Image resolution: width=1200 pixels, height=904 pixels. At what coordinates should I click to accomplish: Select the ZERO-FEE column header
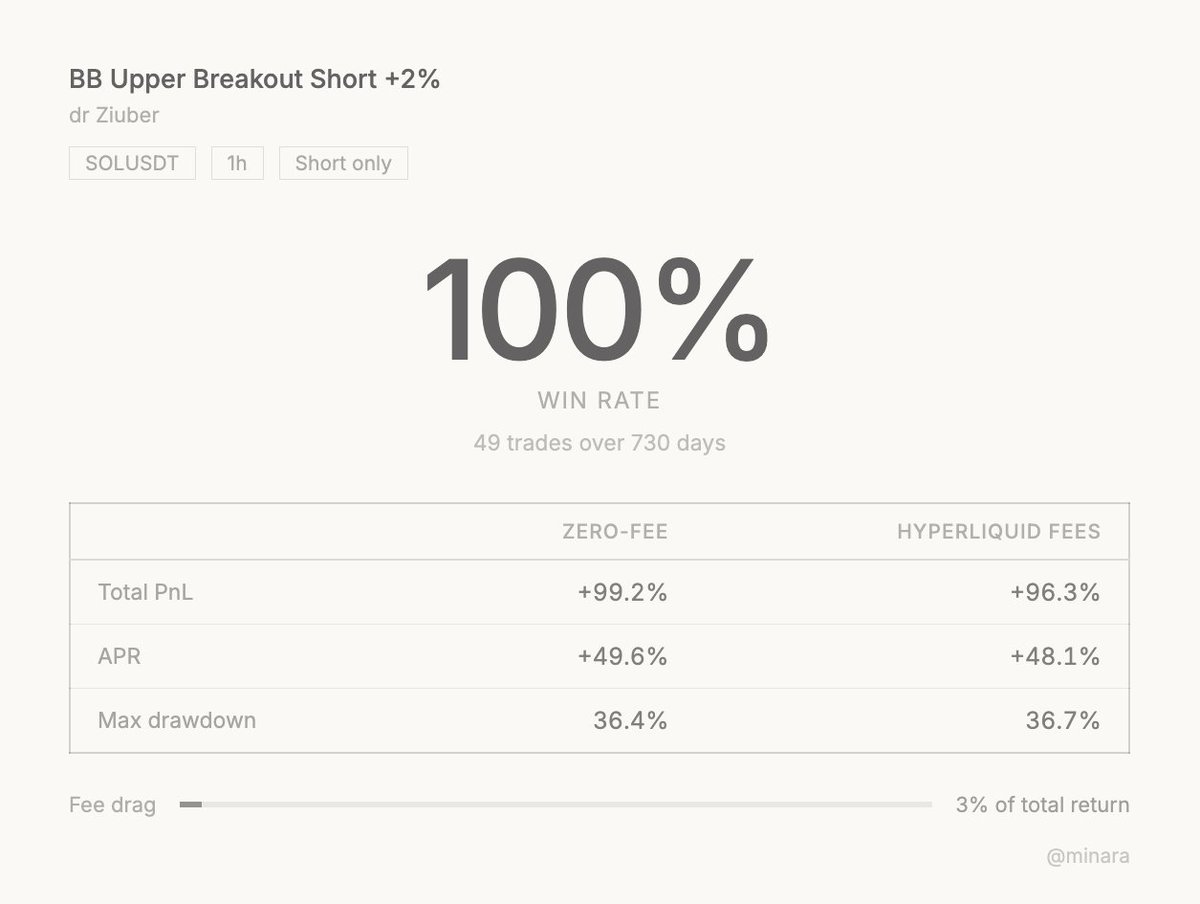tap(614, 532)
